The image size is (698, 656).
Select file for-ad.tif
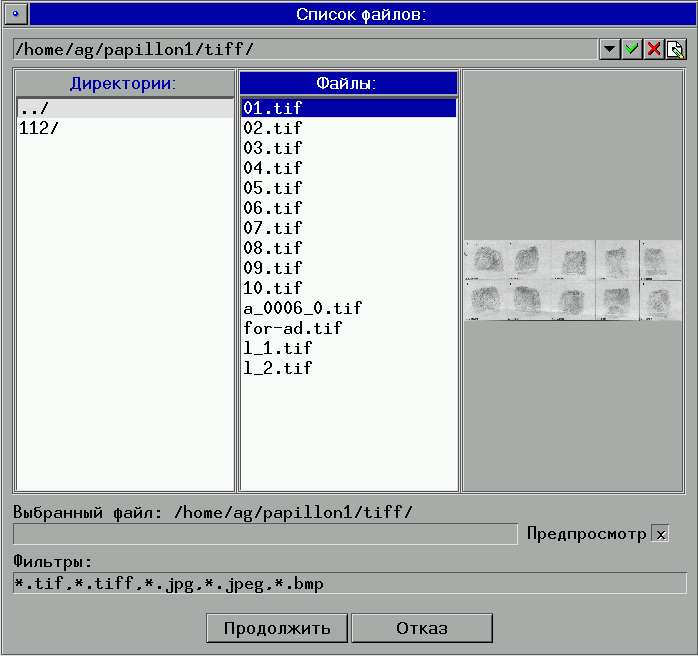(x=349, y=328)
